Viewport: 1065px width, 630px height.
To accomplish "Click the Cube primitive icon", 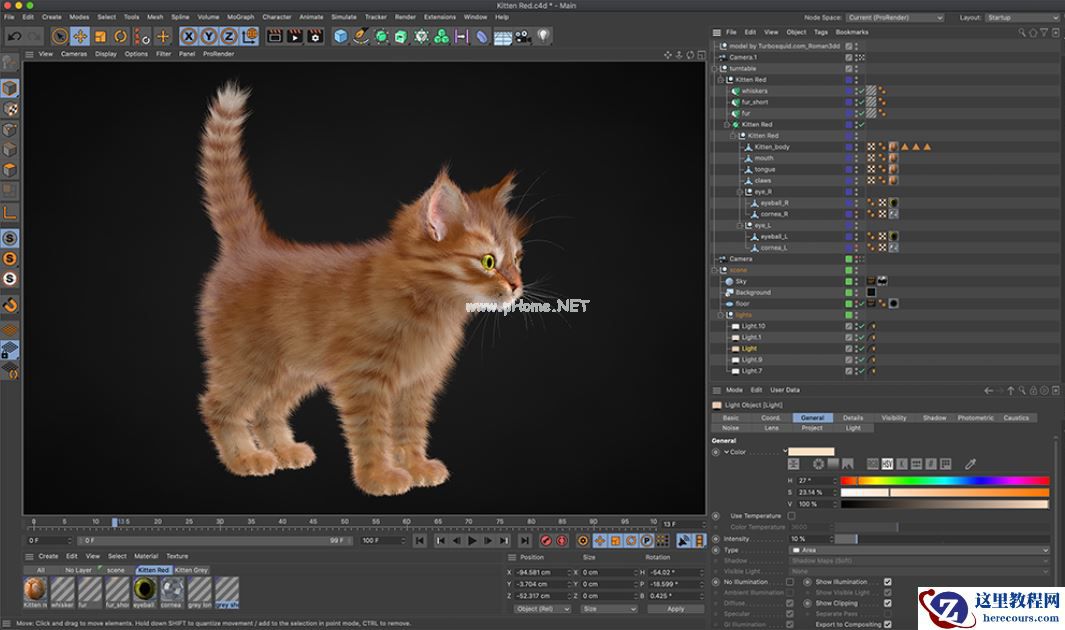I will click(x=341, y=36).
